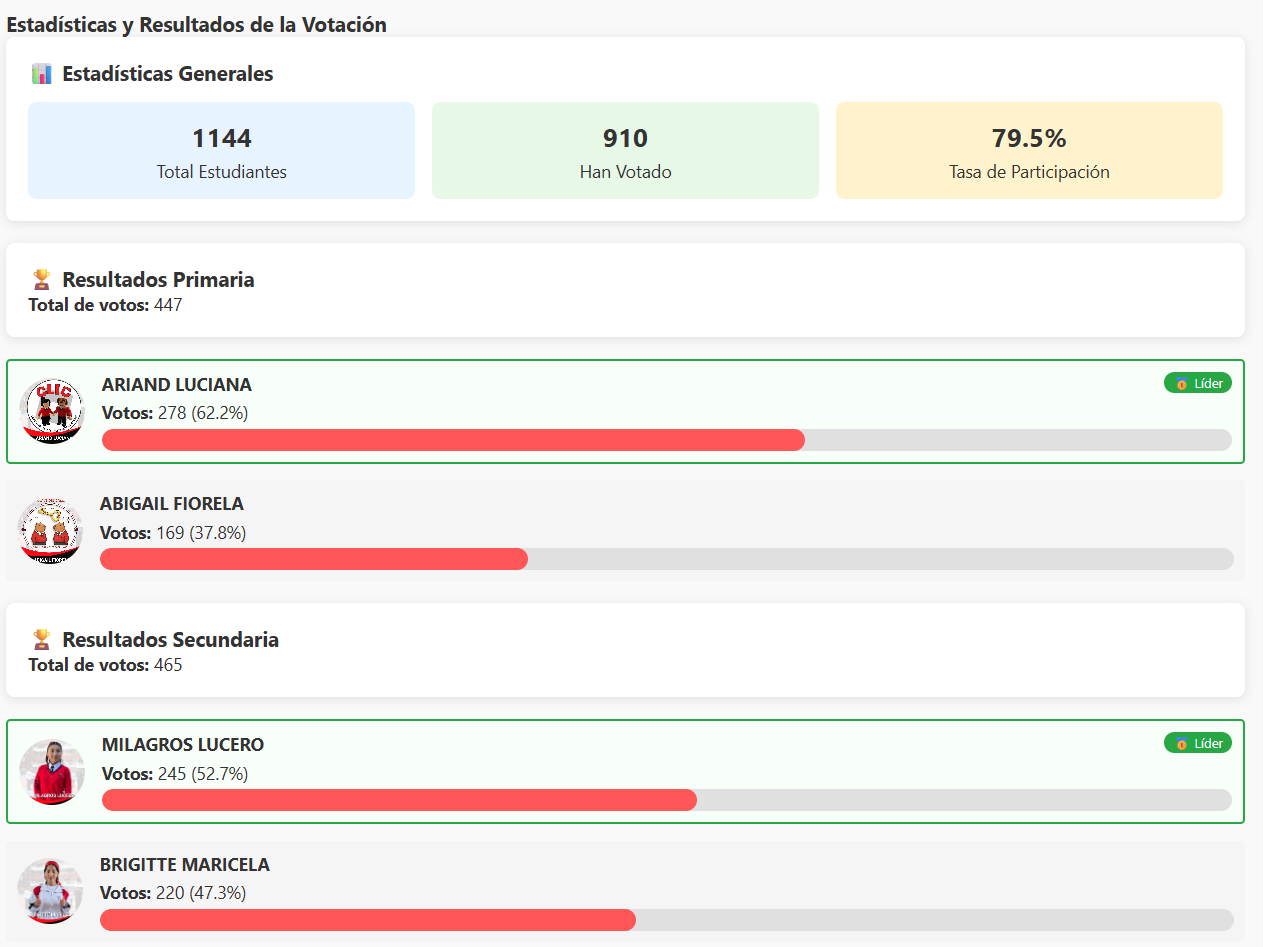This screenshot has height=947, width=1263.
Task: Click Milagros Lucero's vote progress bar
Action: click(x=399, y=800)
